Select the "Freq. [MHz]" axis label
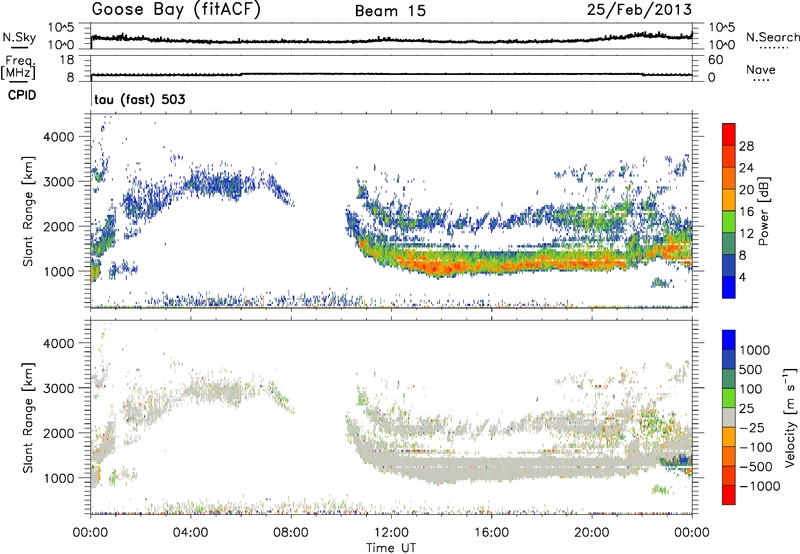This screenshot has height=554, width=800. pyautogui.click(x=18, y=68)
